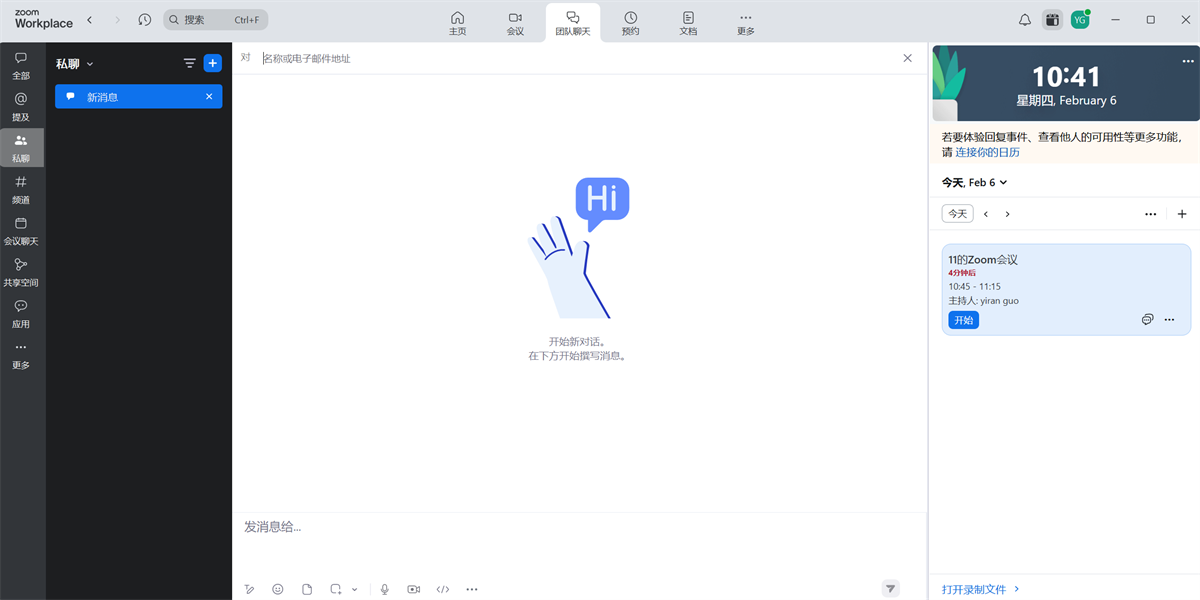Click the send message paper-plane icon
This screenshot has width=1200, height=600.
click(890, 588)
